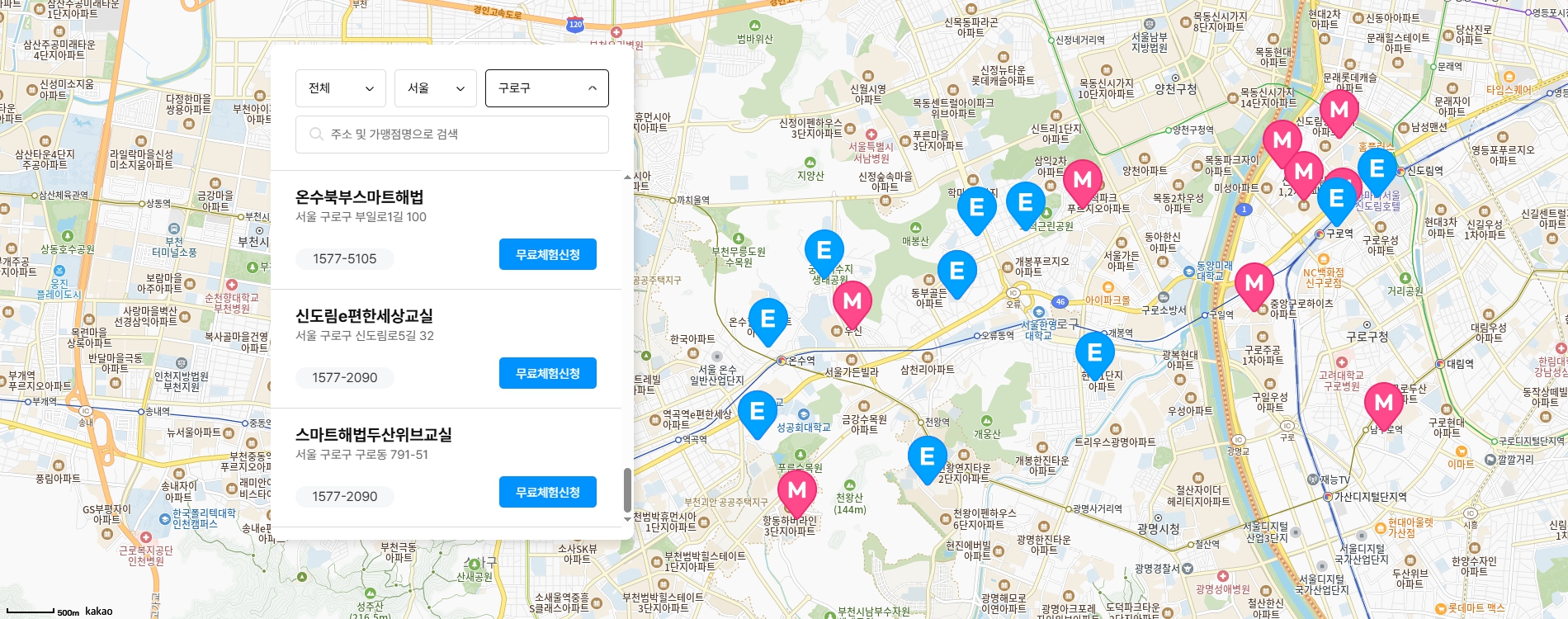Expand the 서울 city dropdown
The image size is (1568, 619).
pyautogui.click(x=435, y=88)
